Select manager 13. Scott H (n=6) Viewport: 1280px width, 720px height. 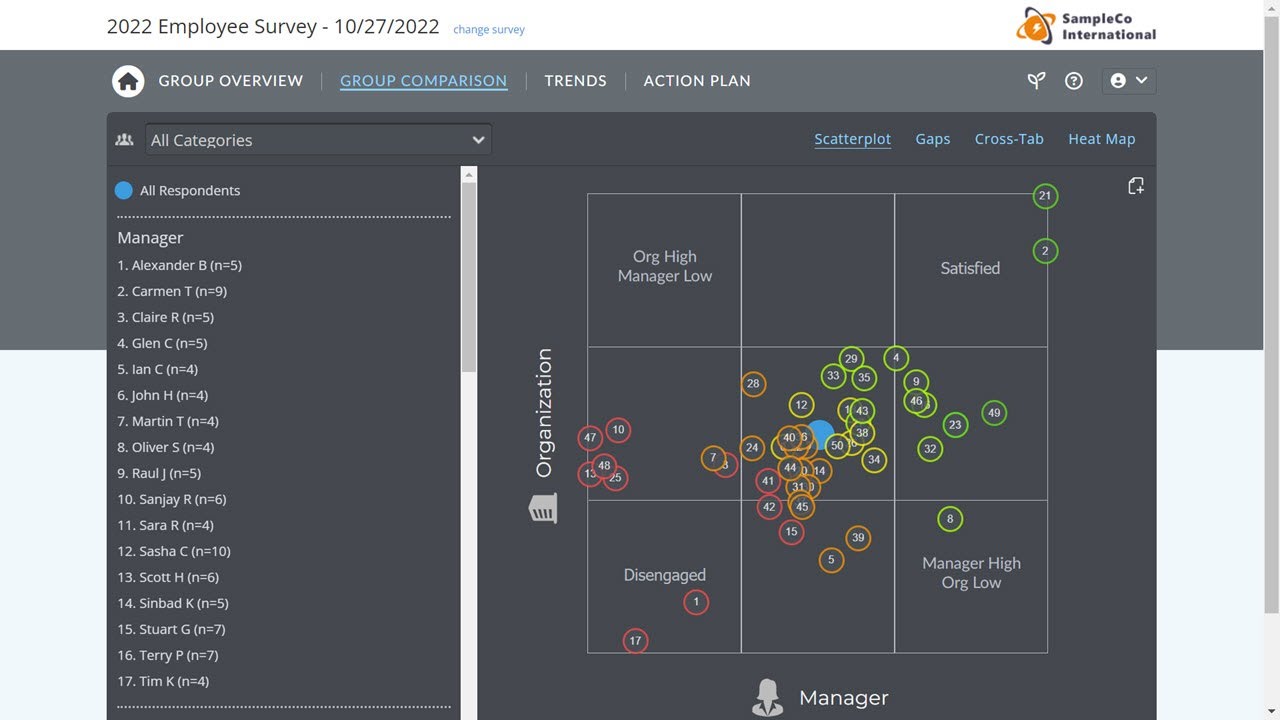point(168,577)
